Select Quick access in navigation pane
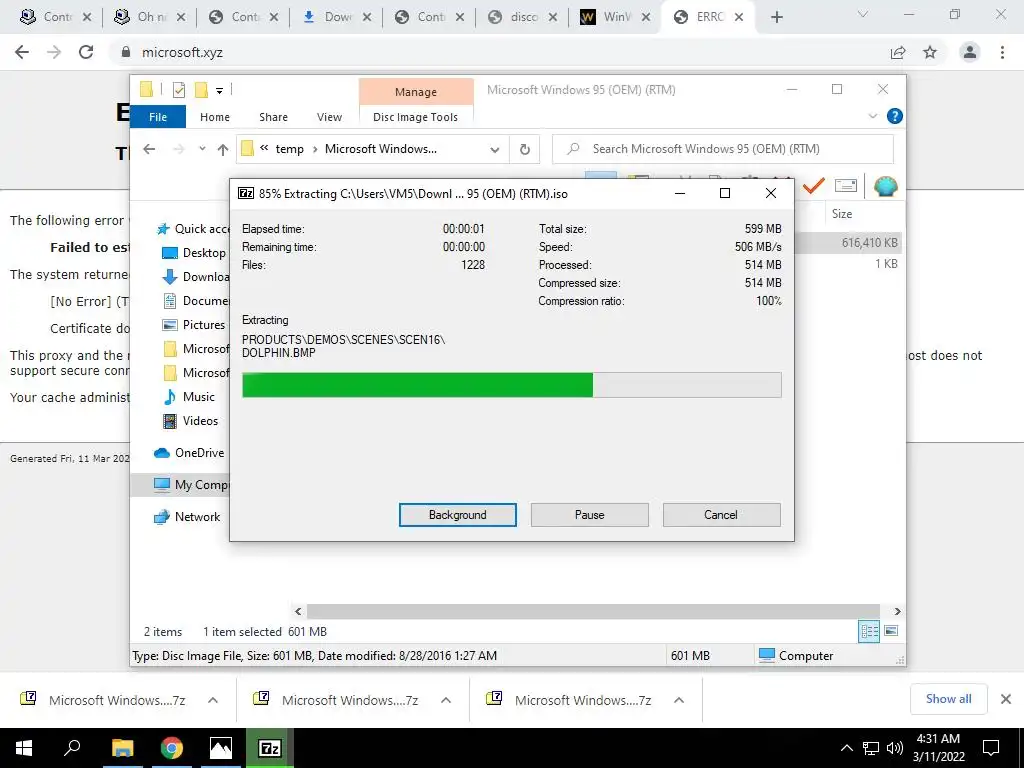Image resolution: width=1024 pixels, height=768 pixels. coord(193,229)
